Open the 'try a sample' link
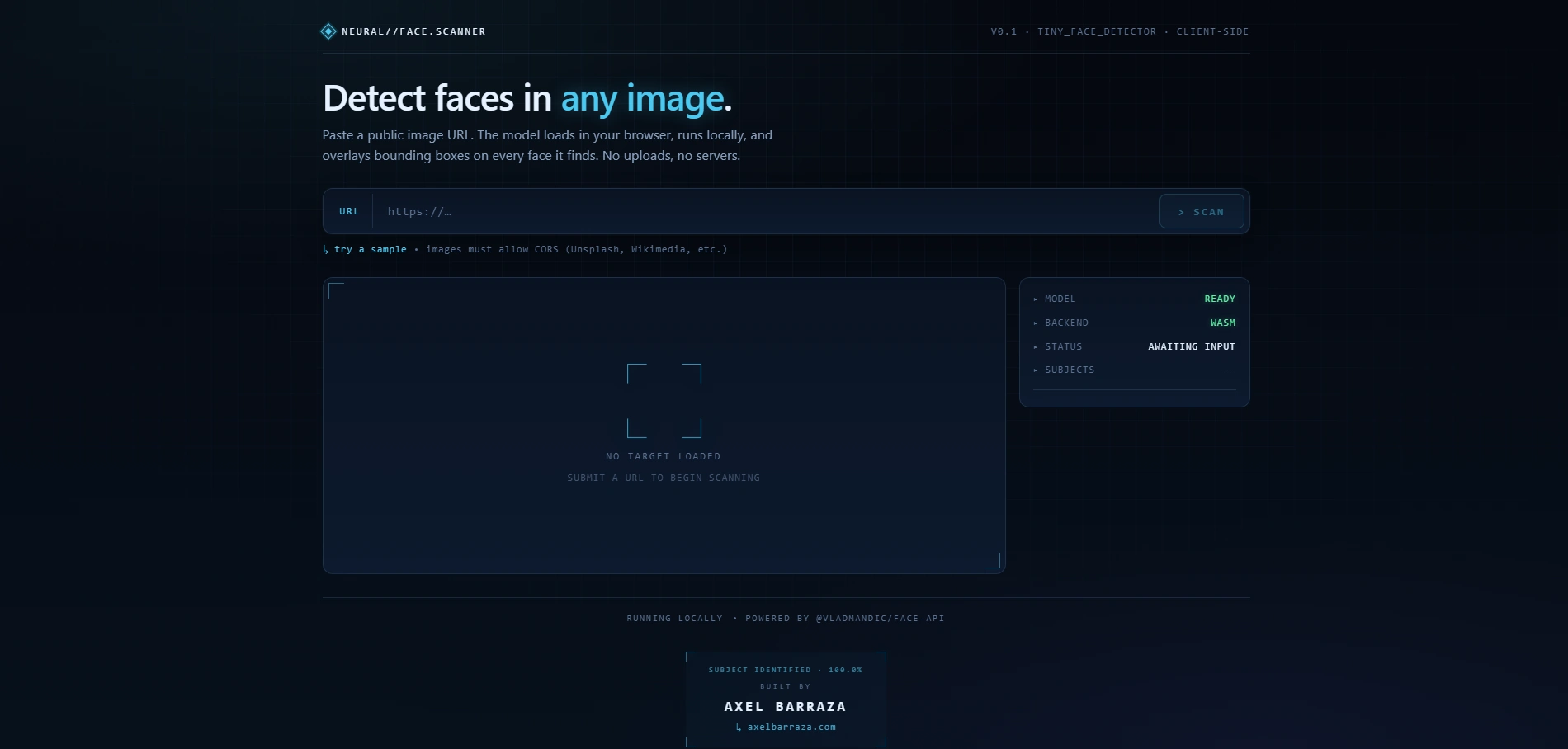The width and height of the screenshot is (1568, 749). tap(370, 249)
